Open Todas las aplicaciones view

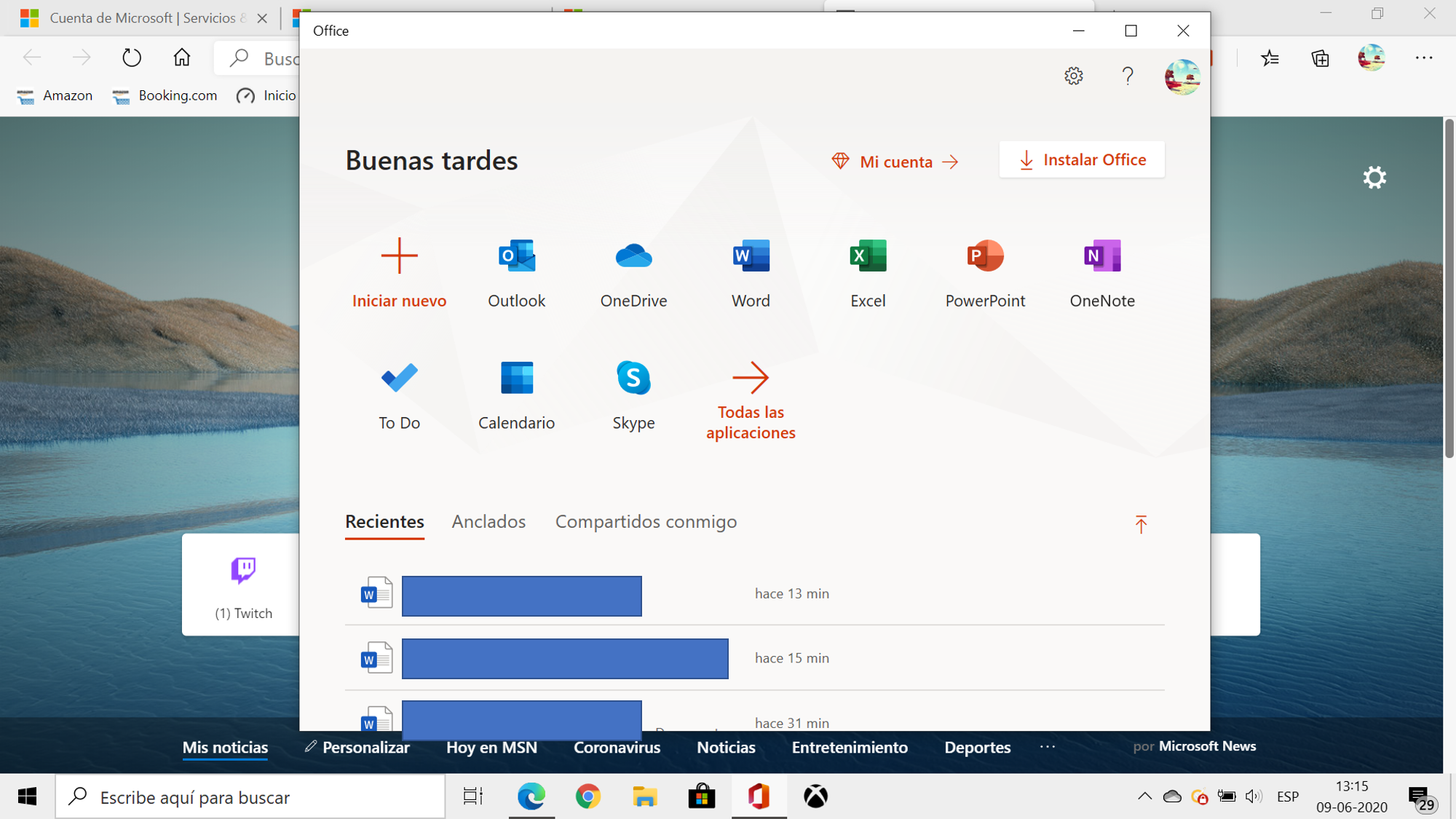pos(750,396)
